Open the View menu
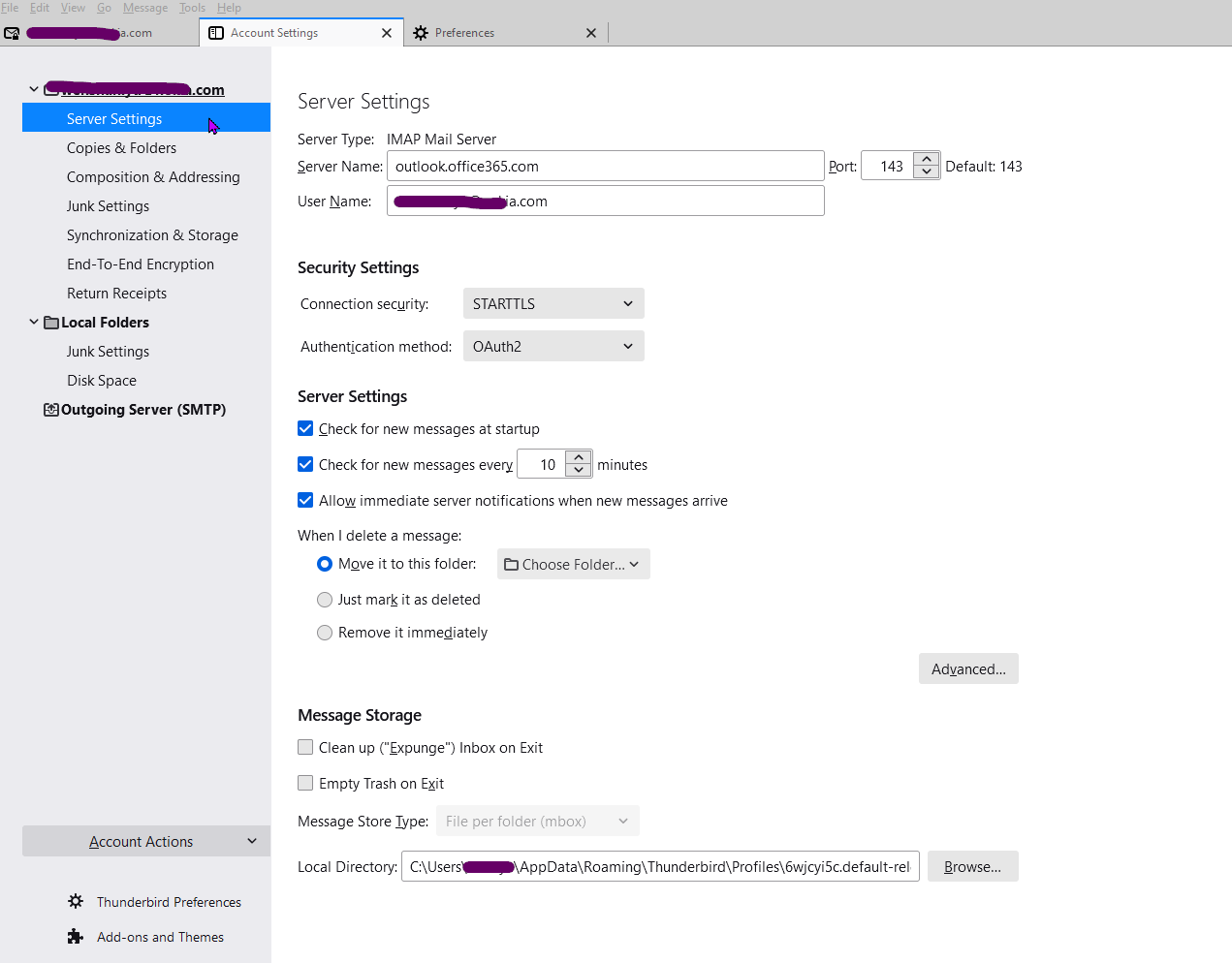Viewport: 1232px width, 963px height. click(x=73, y=8)
